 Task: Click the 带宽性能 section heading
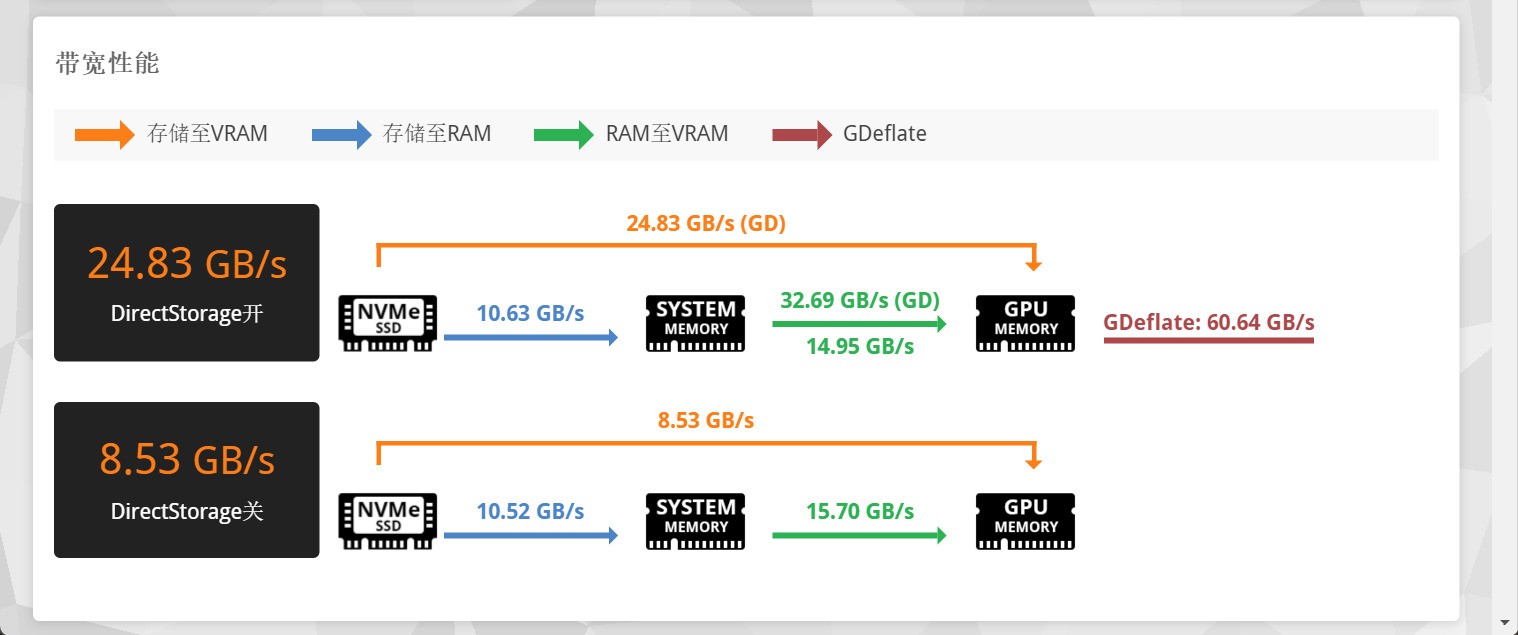[107, 64]
